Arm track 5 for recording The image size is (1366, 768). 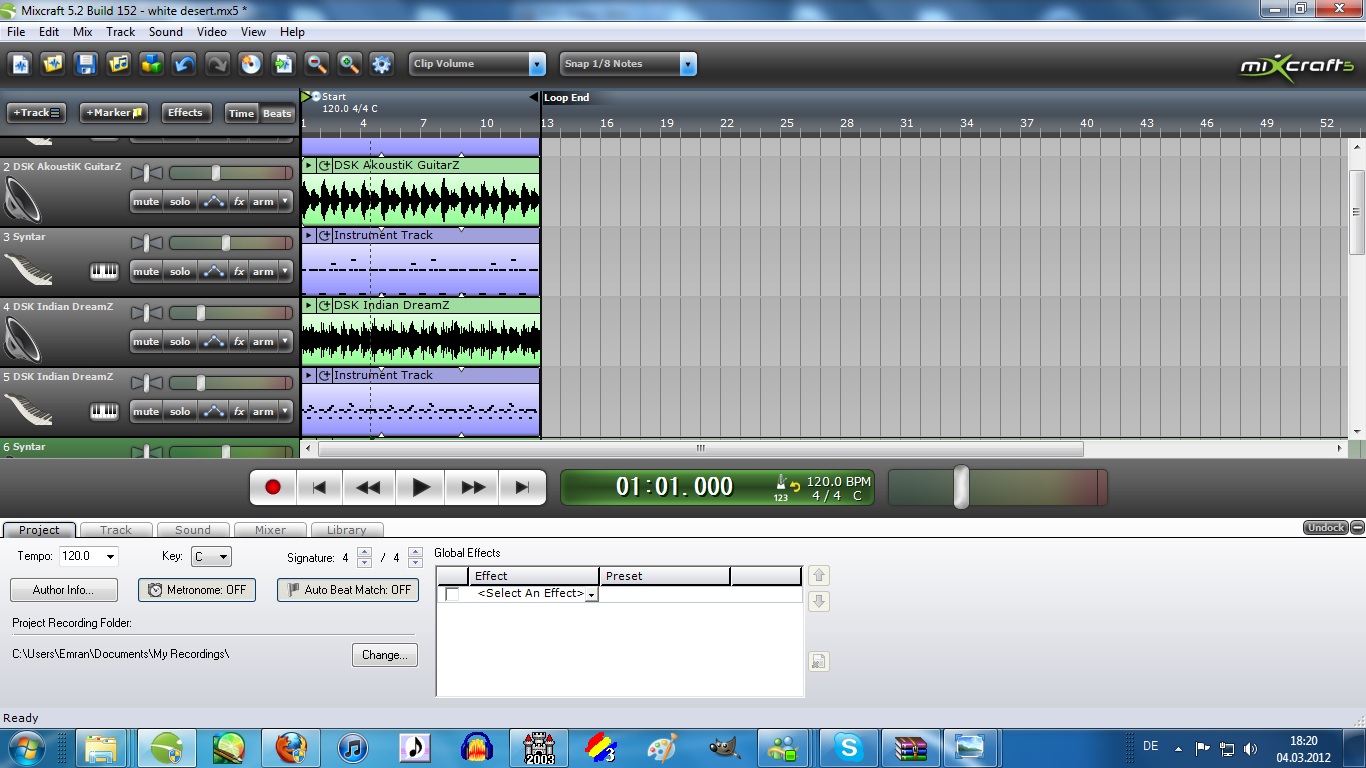pos(263,411)
